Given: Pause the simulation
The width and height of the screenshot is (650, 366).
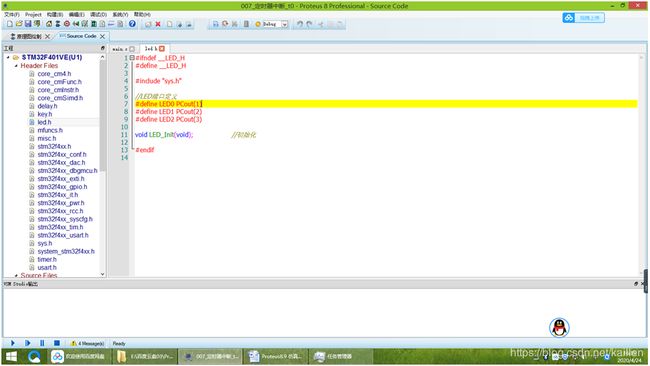Looking at the screenshot, I should pyautogui.click(x=42, y=343).
